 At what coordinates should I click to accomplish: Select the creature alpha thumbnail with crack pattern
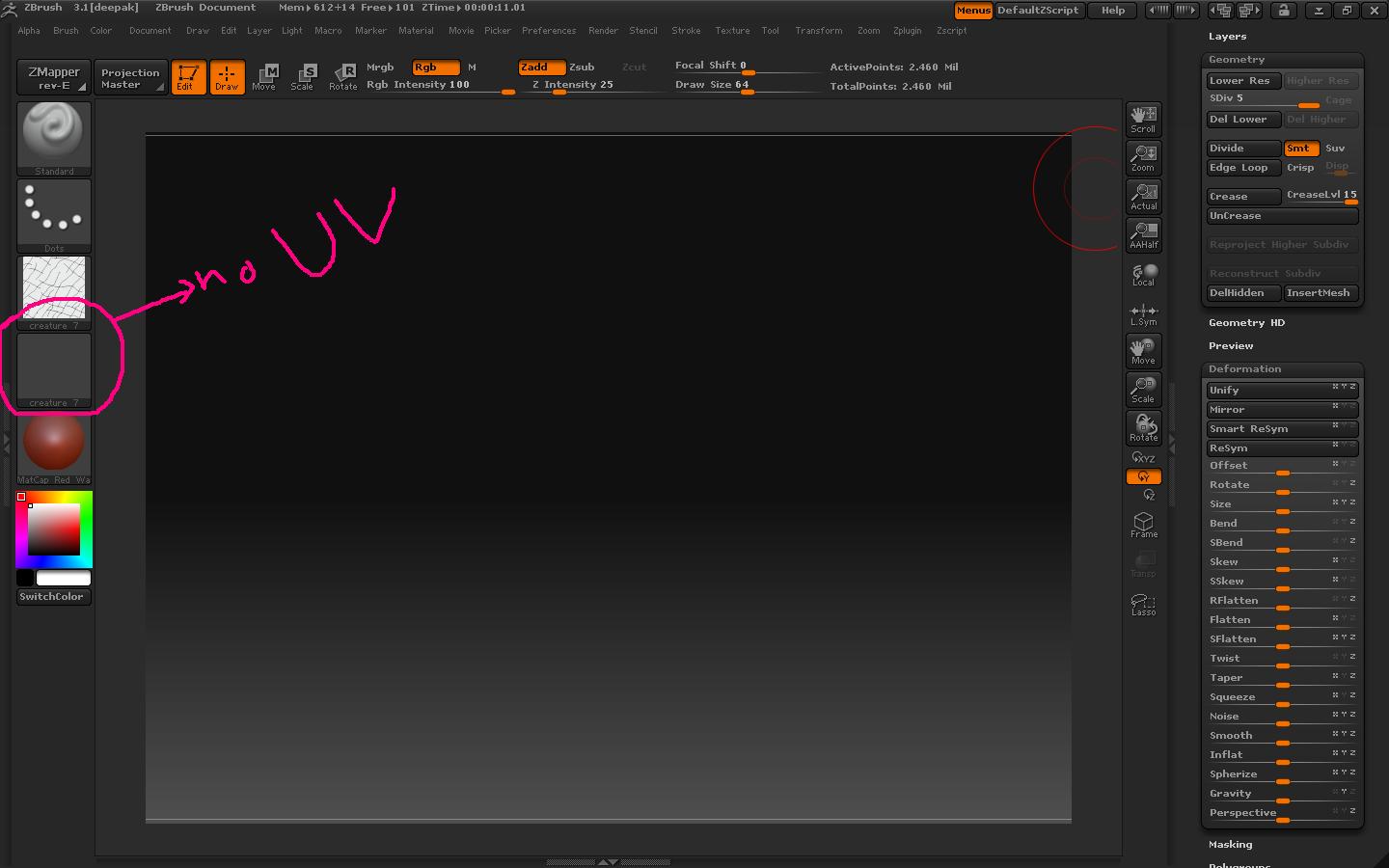(x=54, y=293)
